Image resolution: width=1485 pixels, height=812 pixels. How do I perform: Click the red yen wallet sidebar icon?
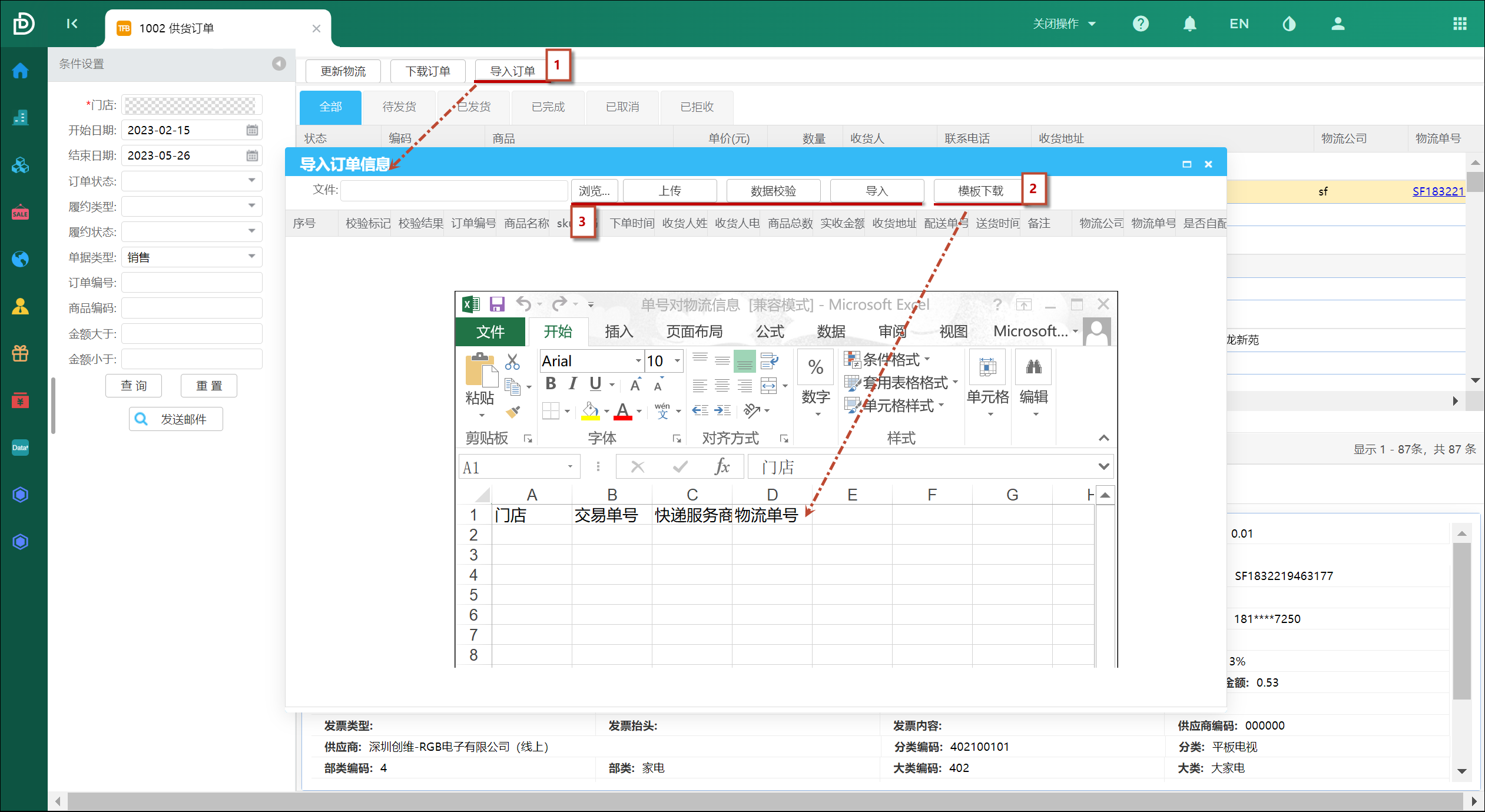pos(21,400)
